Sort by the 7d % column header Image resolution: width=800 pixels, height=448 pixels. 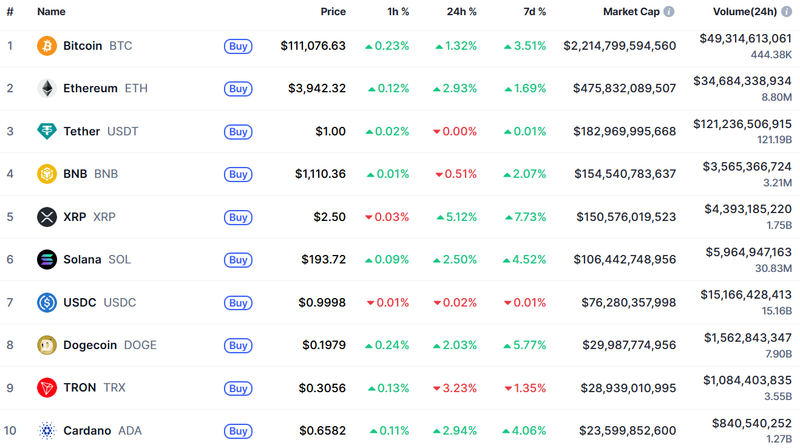coord(535,12)
